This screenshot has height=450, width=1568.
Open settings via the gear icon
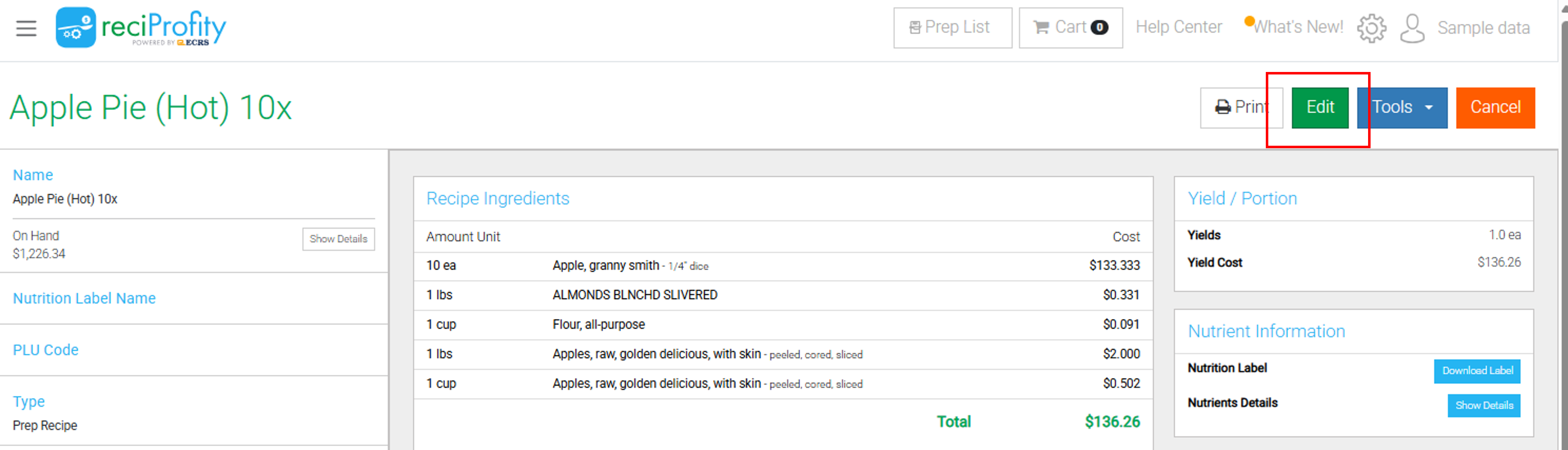[x=1371, y=28]
